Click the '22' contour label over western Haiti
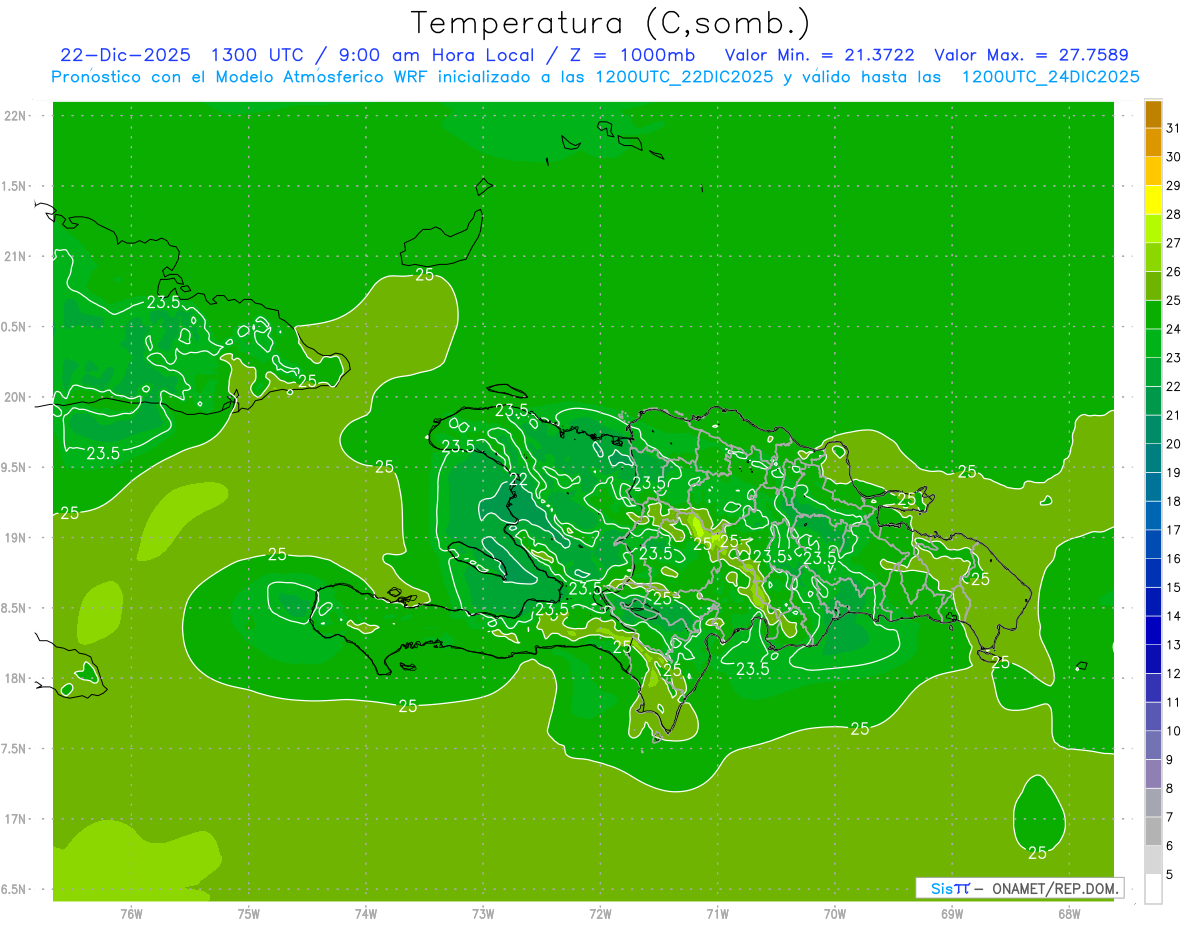The width and height of the screenshot is (1200, 927). point(519,479)
